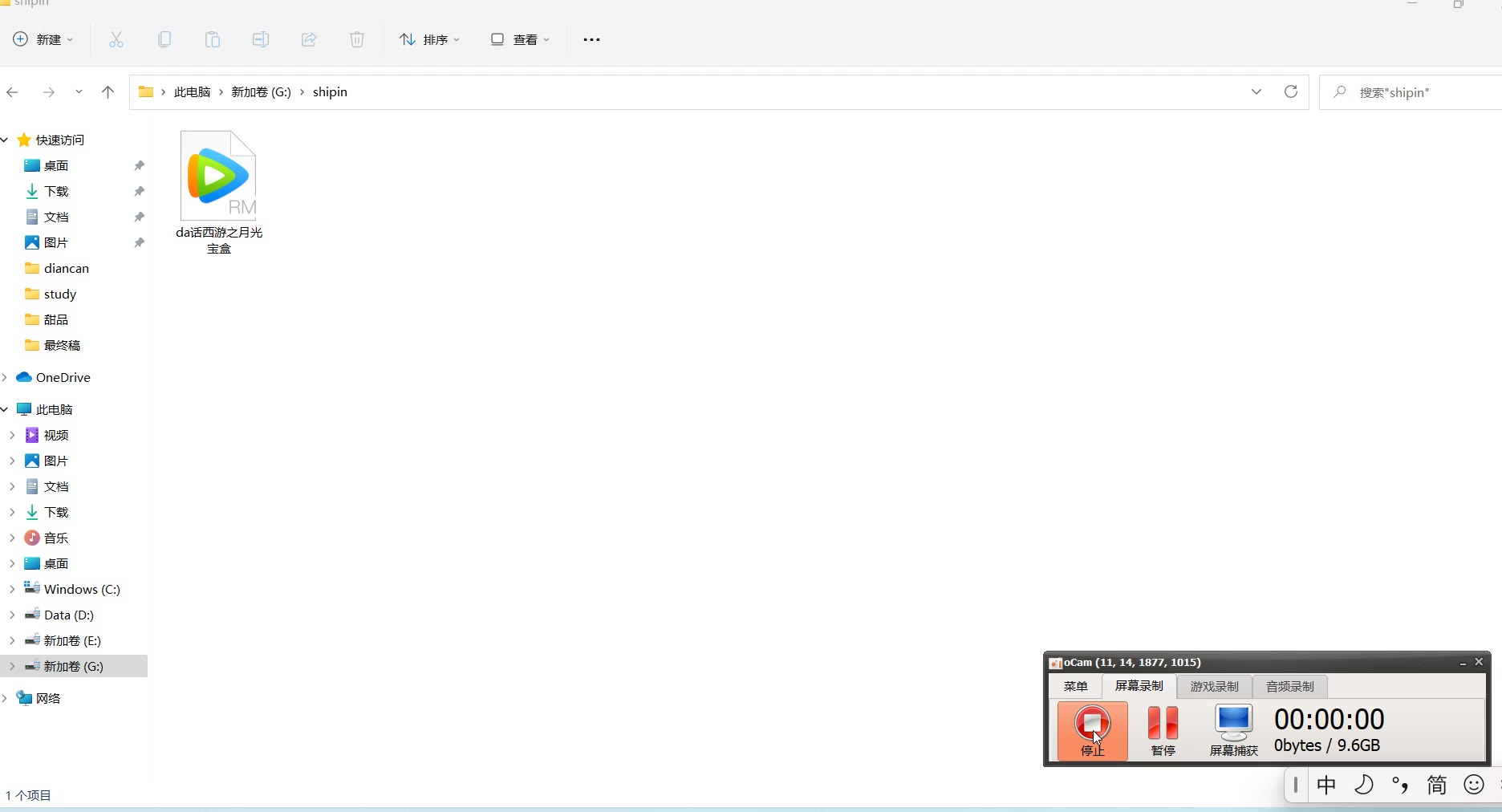Click 此电脑 in the address bar path
Image resolution: width=1502 pixels, height=812 pixels.
pos(193,92)
